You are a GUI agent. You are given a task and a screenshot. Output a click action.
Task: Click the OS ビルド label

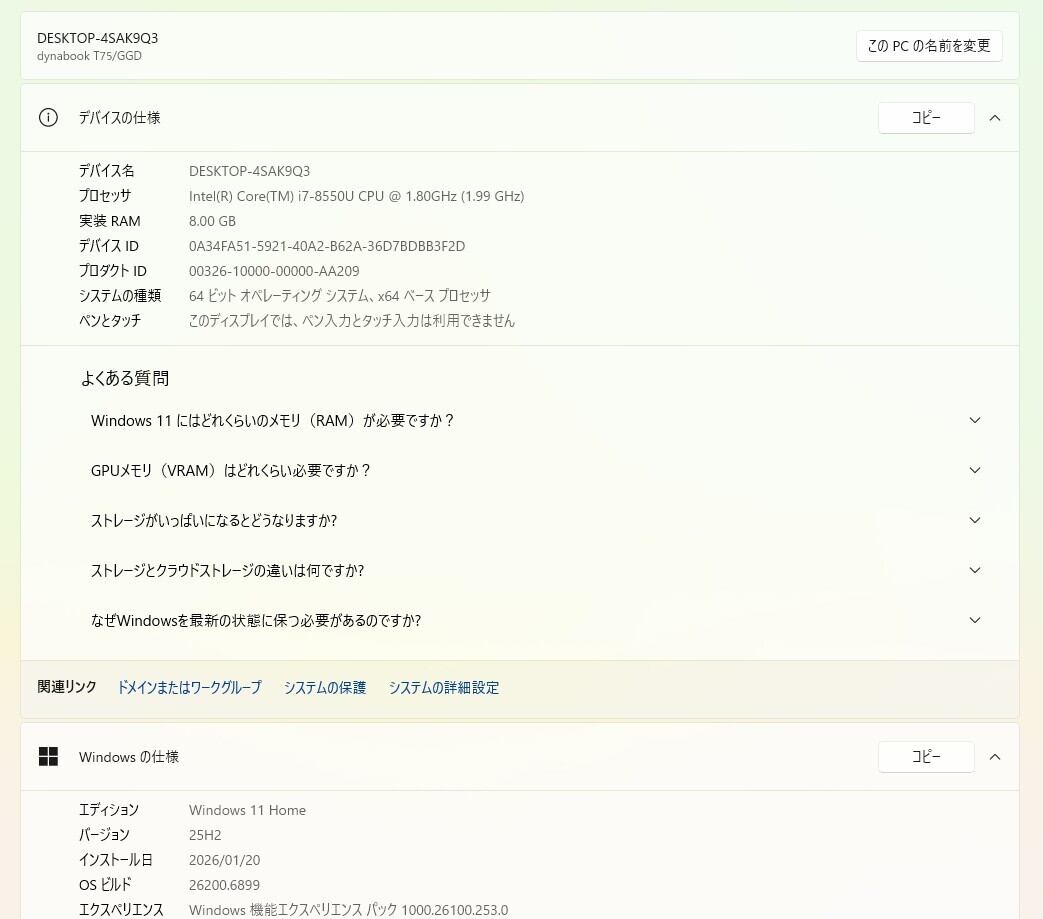[105, 885]
